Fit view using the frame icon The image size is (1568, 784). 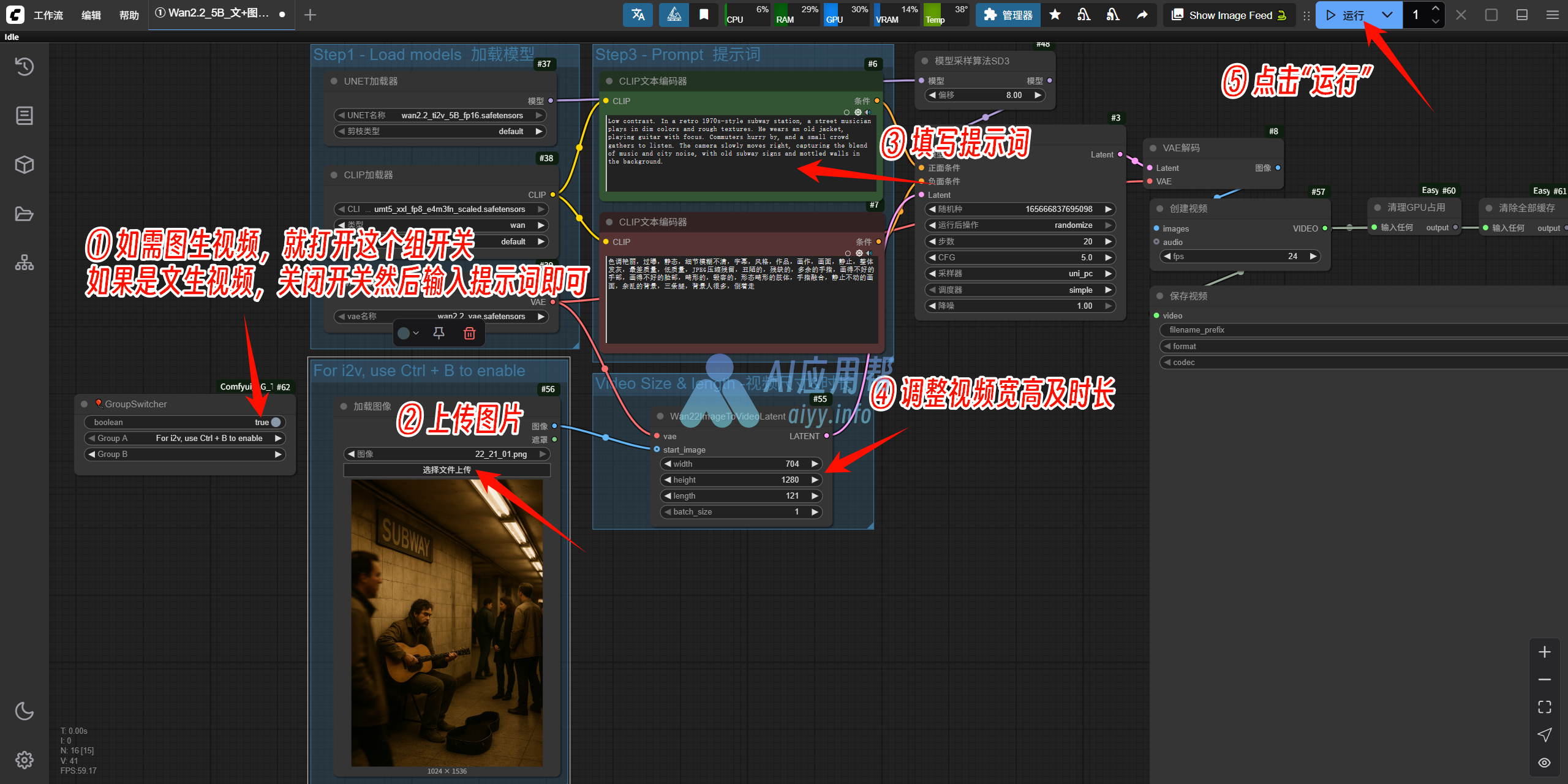[x=1544, y=707]
